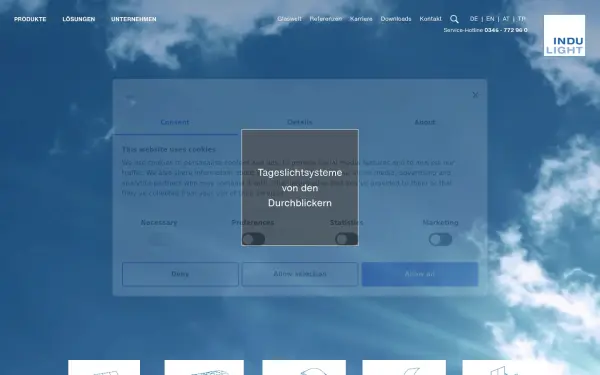Click the INDU LIGHT logo
This screenshot has height=375, width=600.
pyautogui.click(x=564, y=36)
